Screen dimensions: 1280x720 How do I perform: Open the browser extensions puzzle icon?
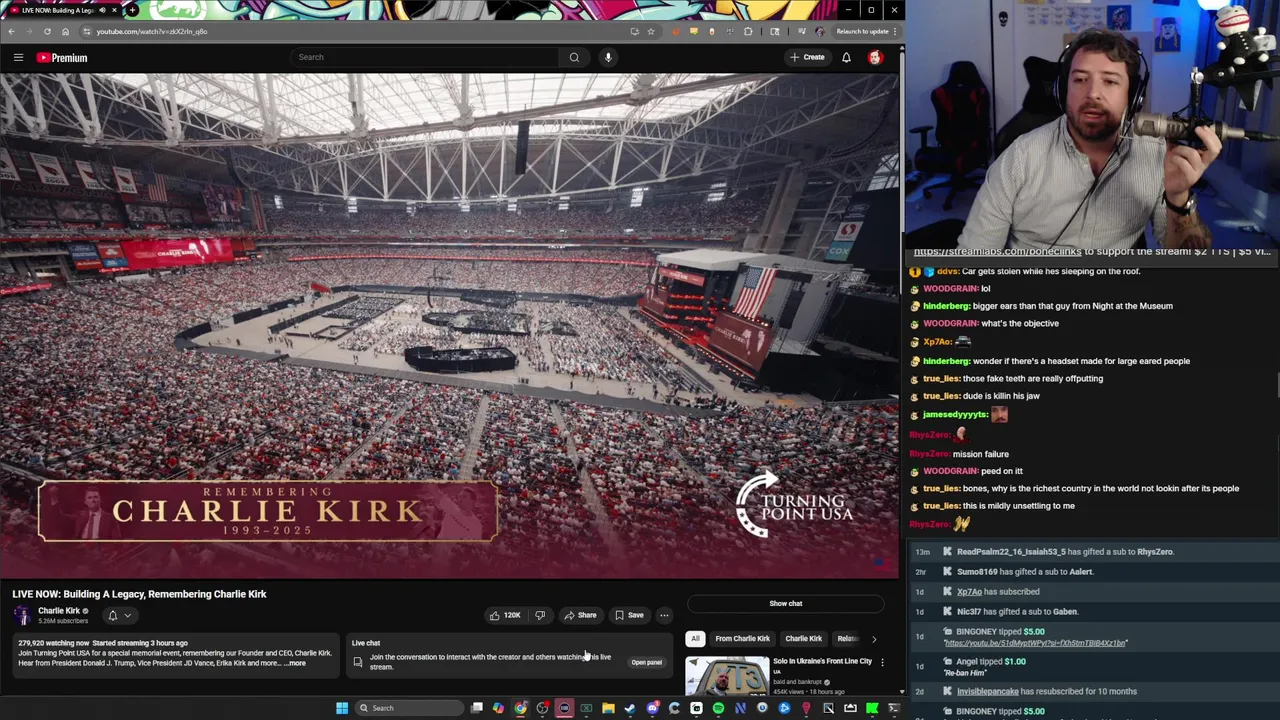point(748,31)
